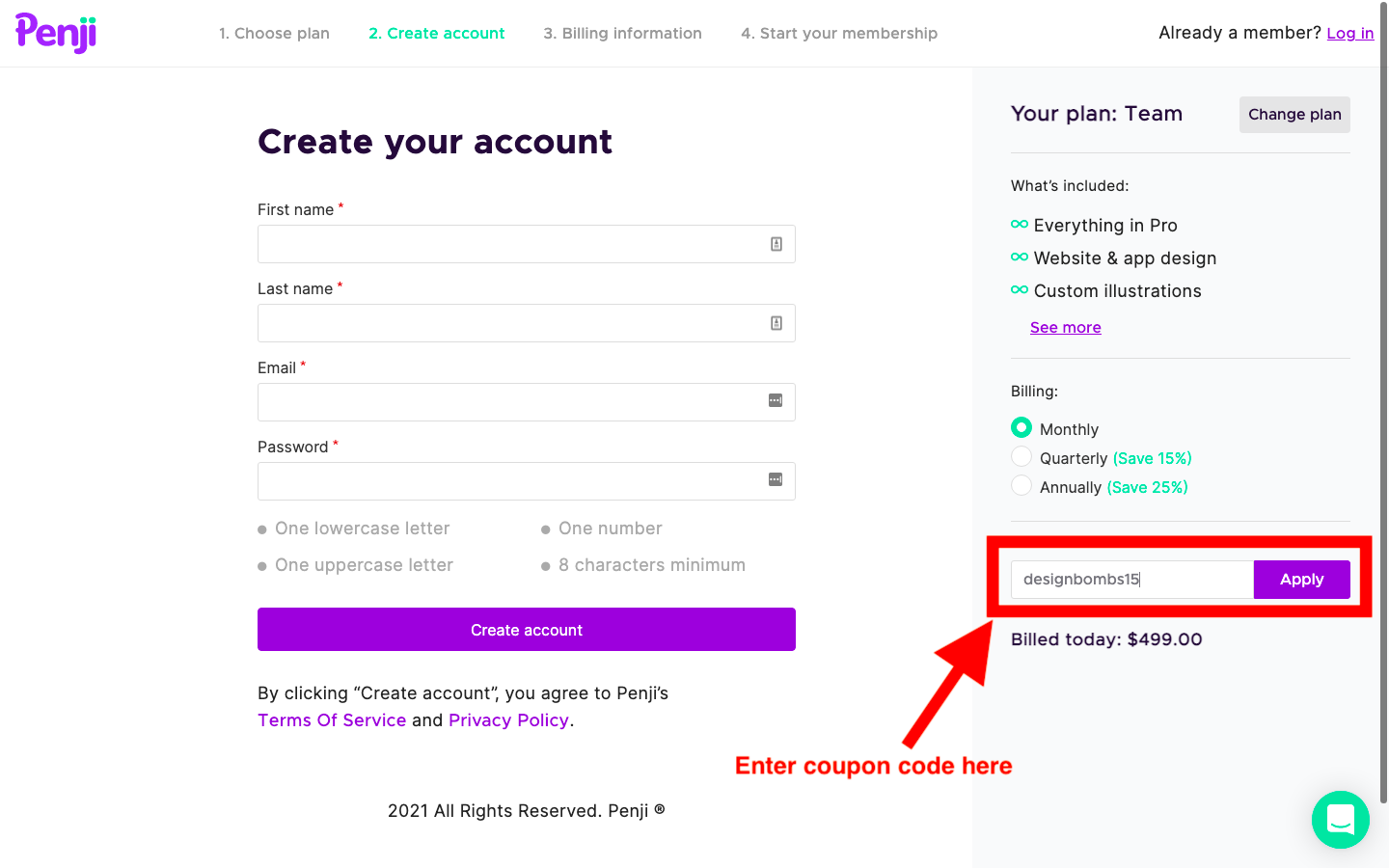The width and height of the screenshot is (1389, 868).
Task: Go to Start your membership step
Action: [x=839, y=34]
